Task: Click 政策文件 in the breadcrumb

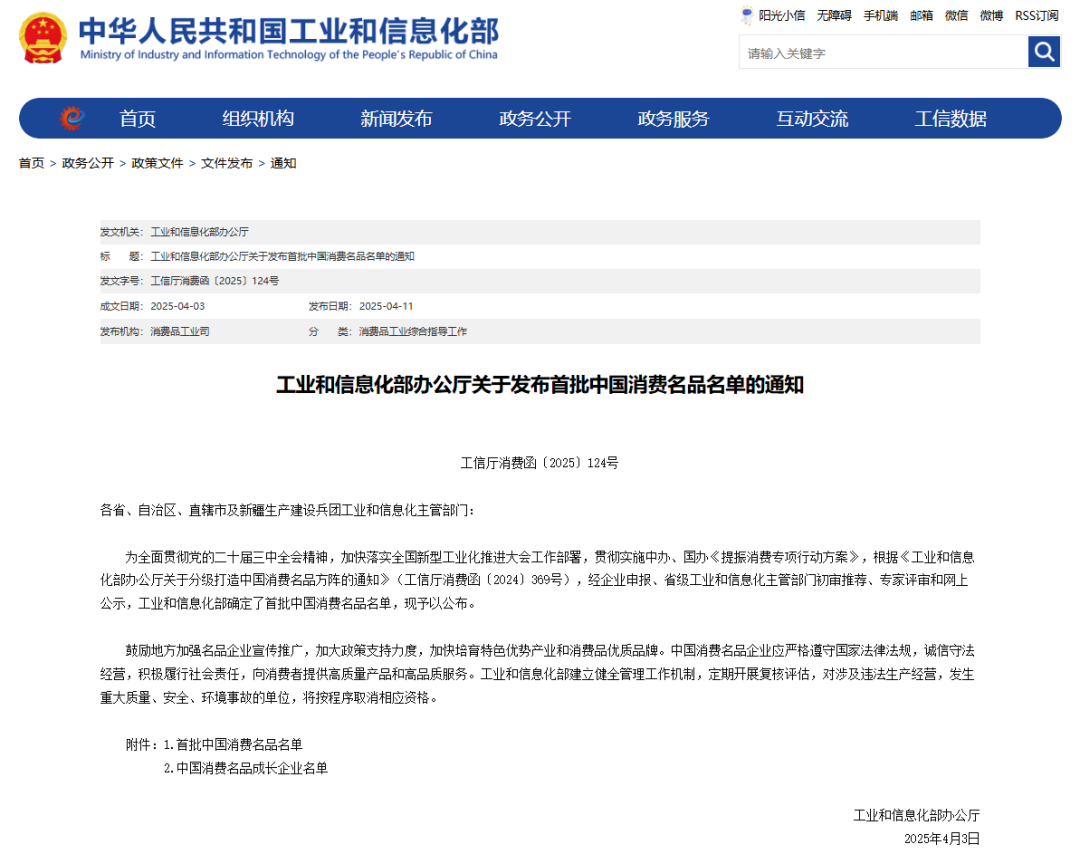Action: pos(157,163)
